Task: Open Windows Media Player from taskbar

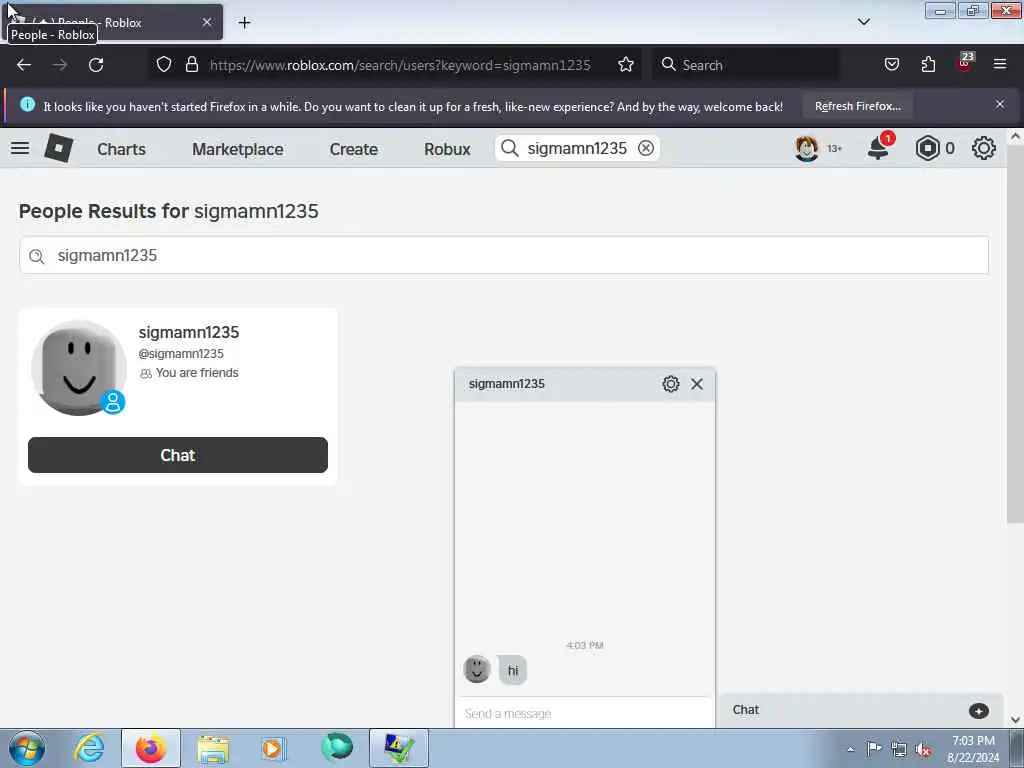Action: point(274,748)
